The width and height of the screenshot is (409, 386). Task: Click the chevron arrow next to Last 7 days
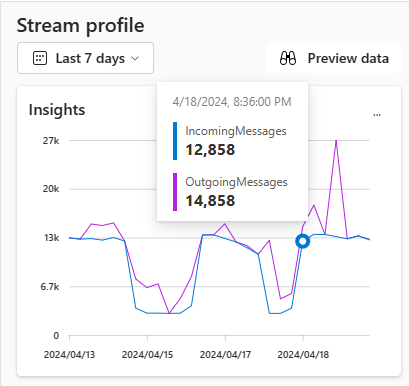click(x=135, y=58)
